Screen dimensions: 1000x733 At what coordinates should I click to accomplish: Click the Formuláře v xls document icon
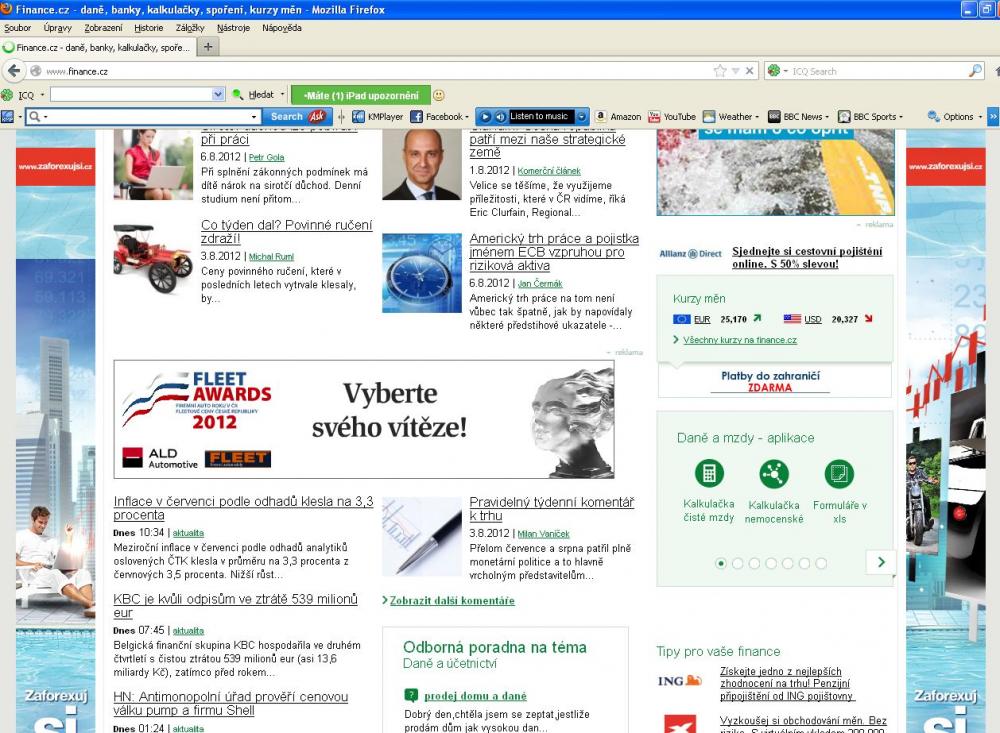[839, 473]
